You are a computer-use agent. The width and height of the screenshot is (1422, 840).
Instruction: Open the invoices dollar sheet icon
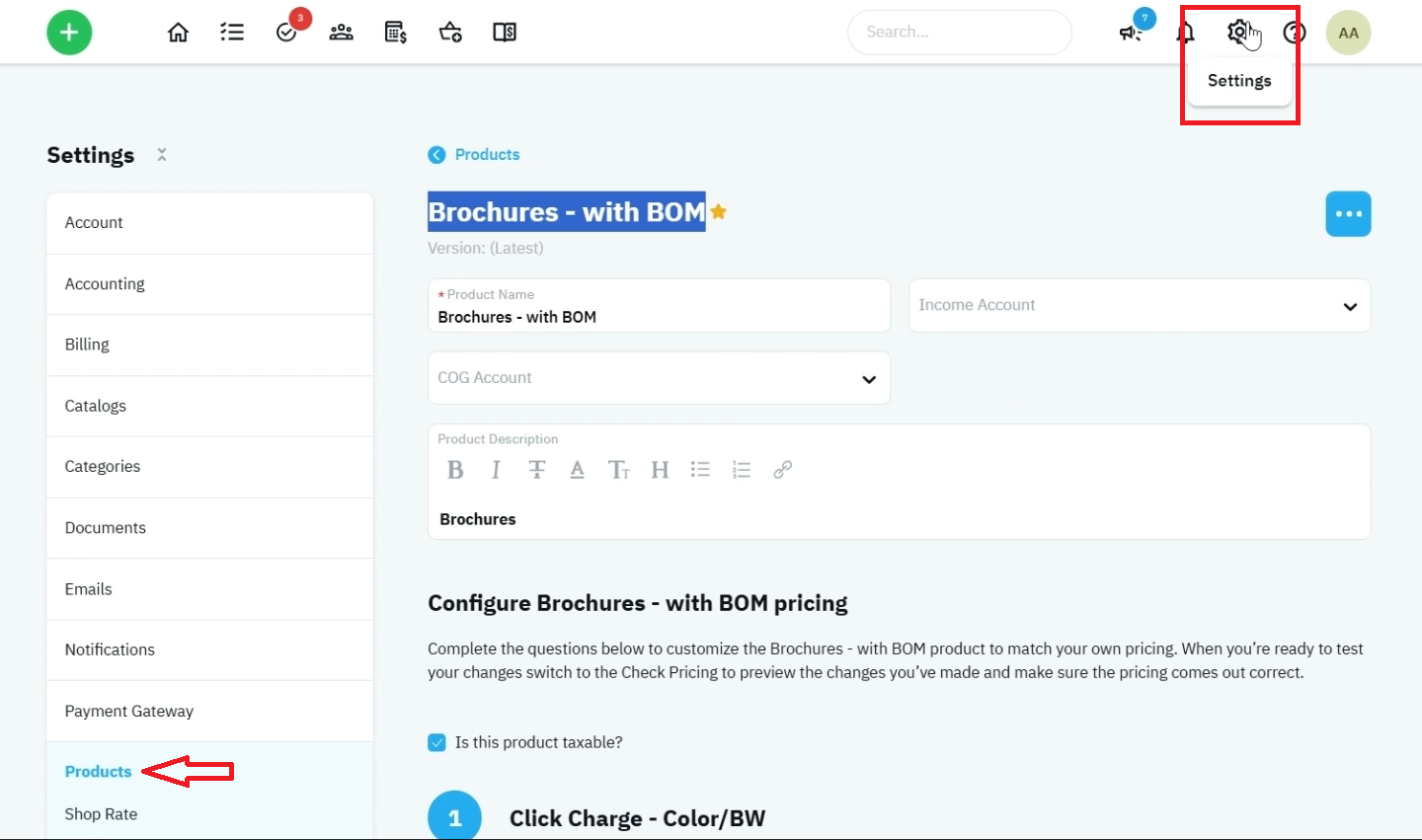click(x=396, y=33)
